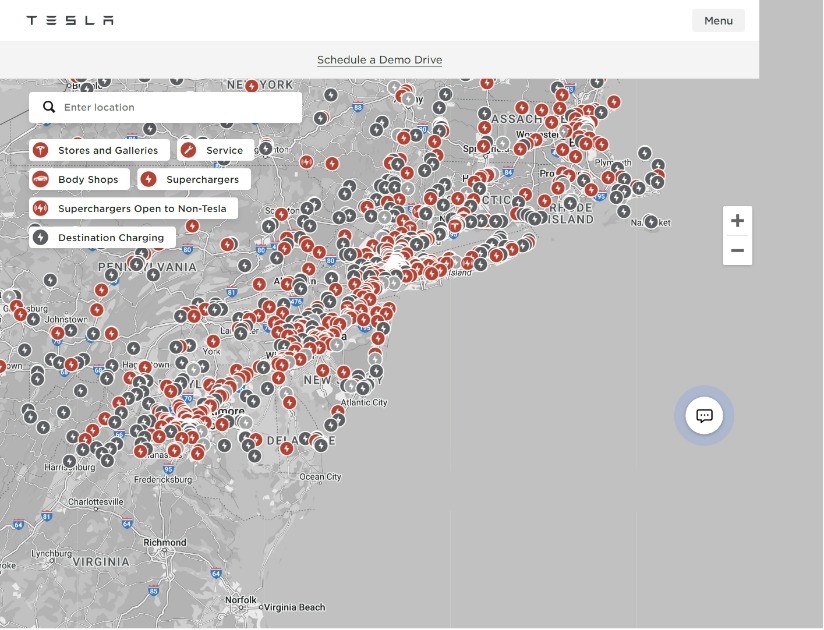This screenshot has height=630, width=824.
Task: Toggle the Superchargers filter
Action: 194,179
